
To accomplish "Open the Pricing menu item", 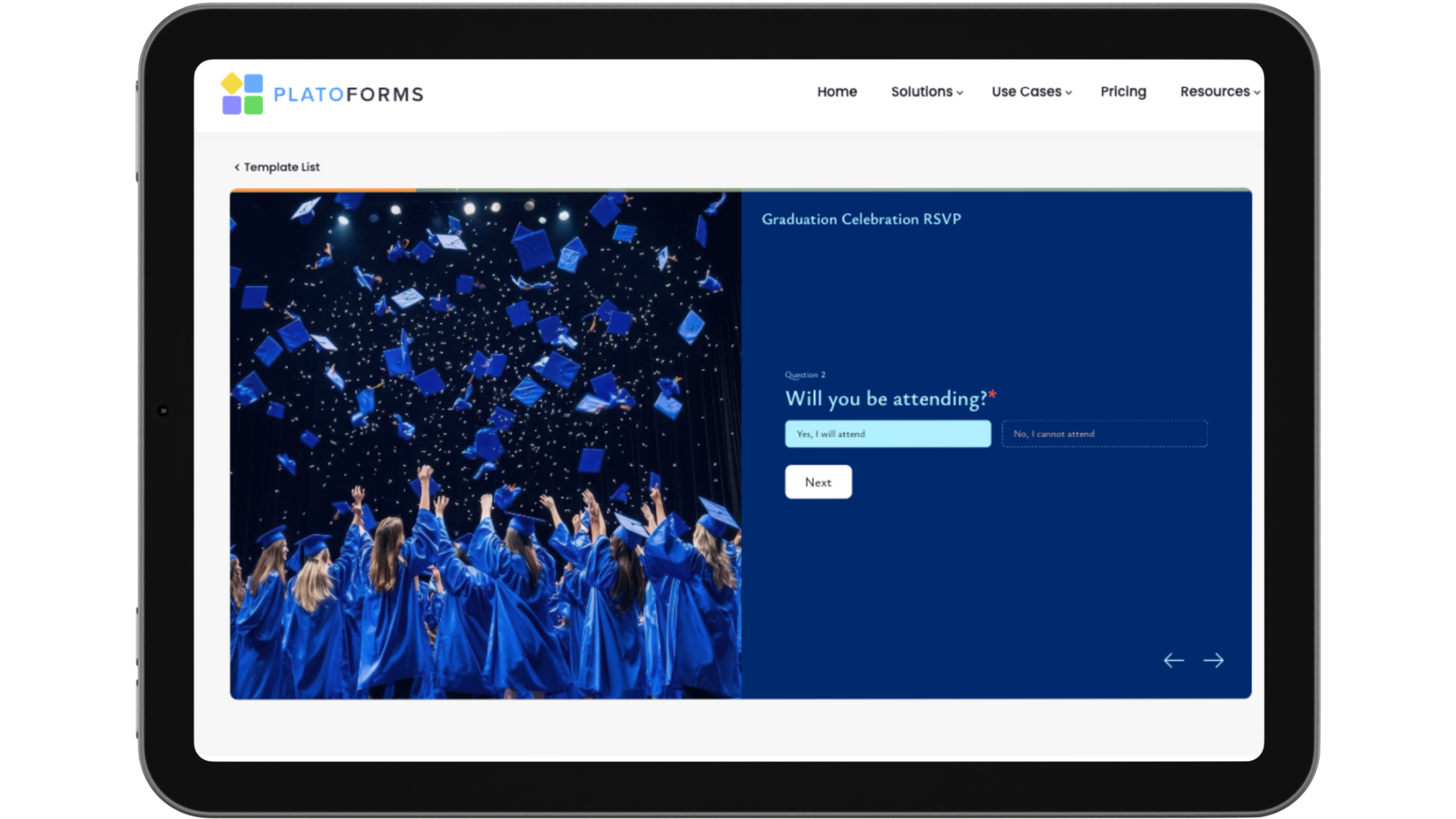I will pos(1123,92).
